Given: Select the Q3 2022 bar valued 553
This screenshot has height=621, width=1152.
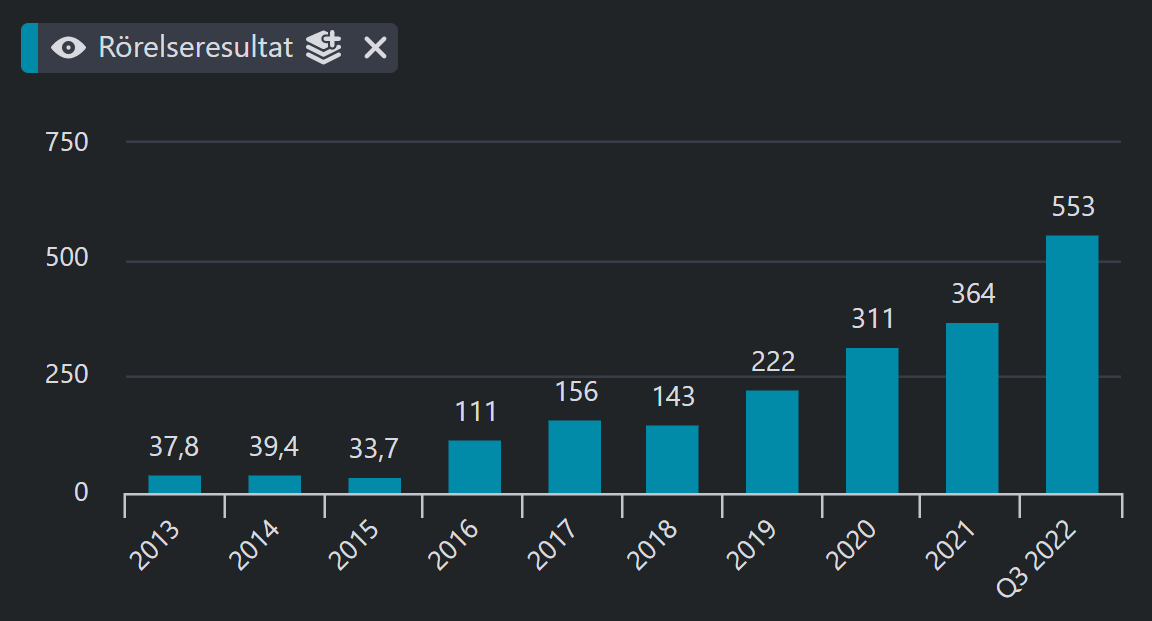Looking at the screenshot, I should click(x=1072, y=365).
